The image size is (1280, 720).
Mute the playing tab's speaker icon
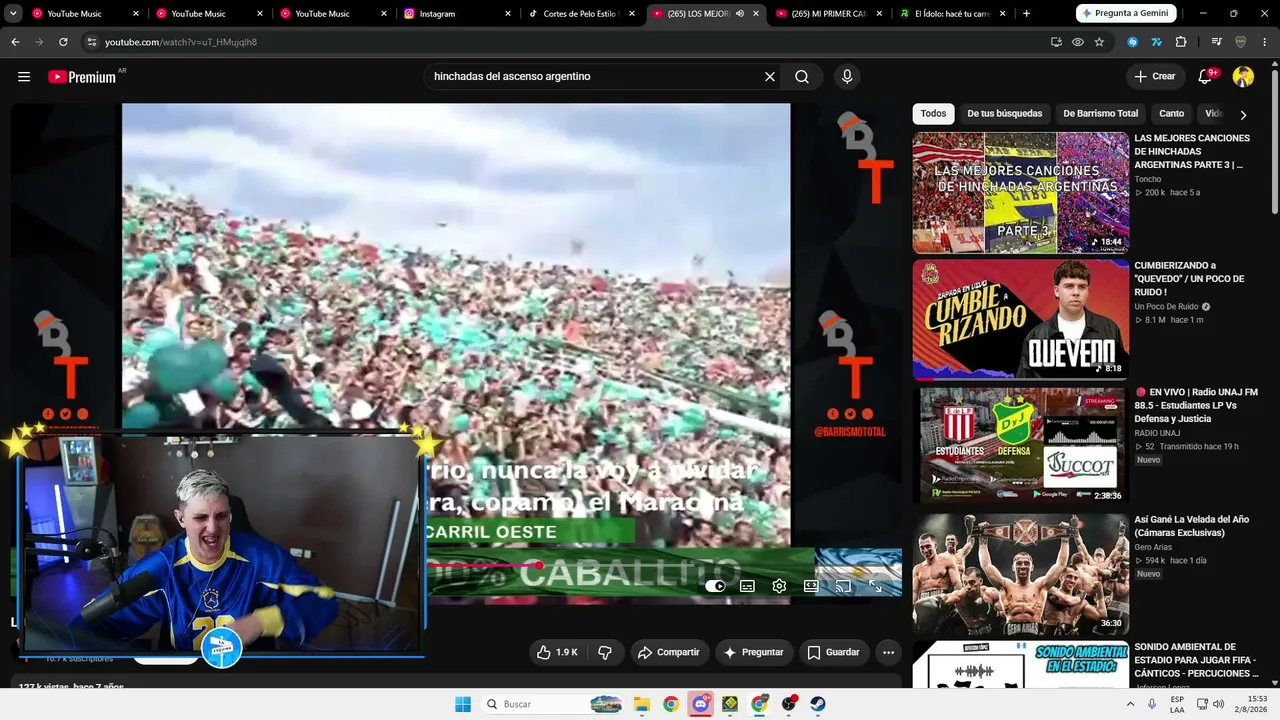point(740,14)
